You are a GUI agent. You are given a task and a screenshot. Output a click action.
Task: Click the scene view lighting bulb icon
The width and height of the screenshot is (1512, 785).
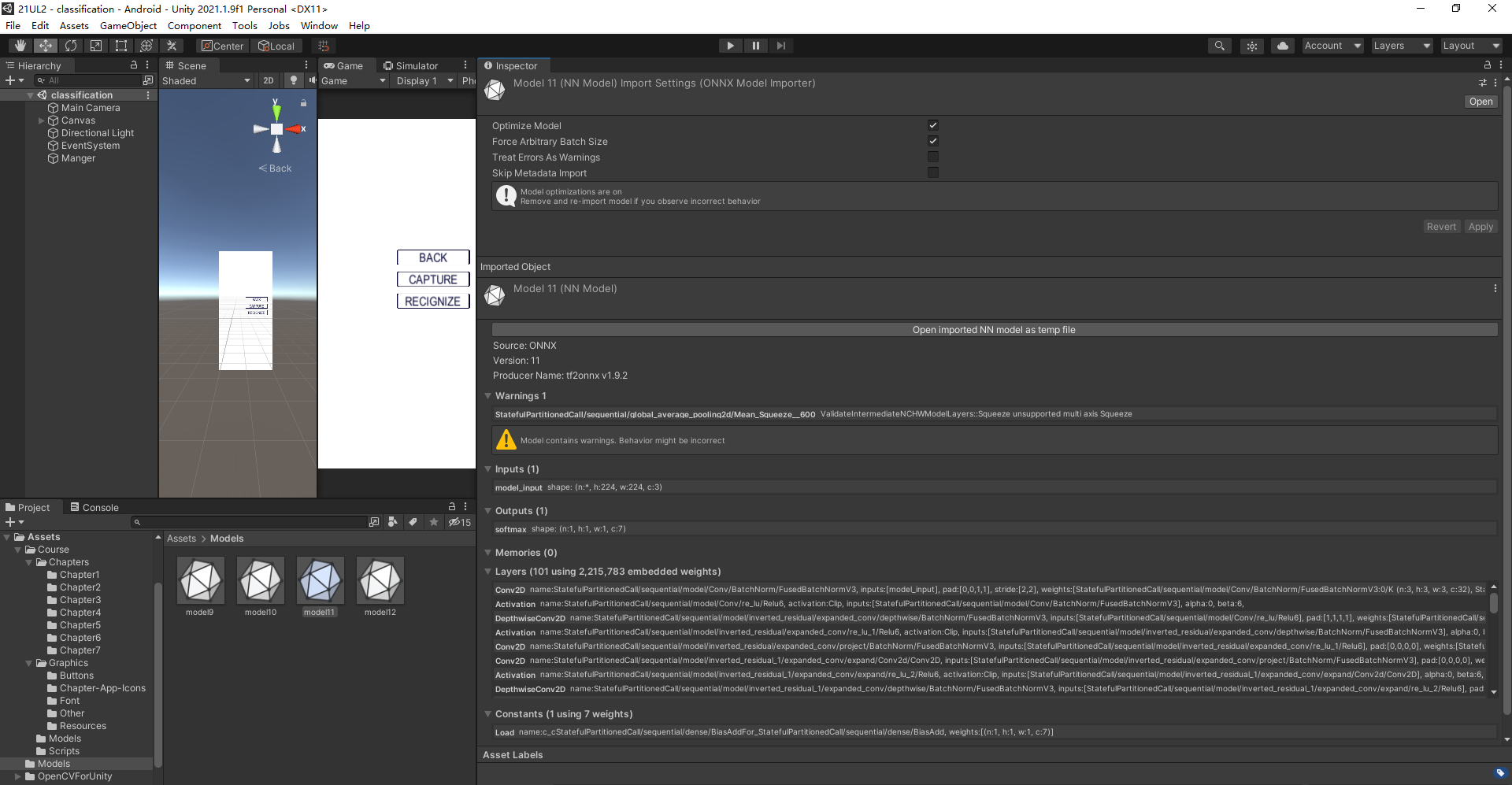293,80
